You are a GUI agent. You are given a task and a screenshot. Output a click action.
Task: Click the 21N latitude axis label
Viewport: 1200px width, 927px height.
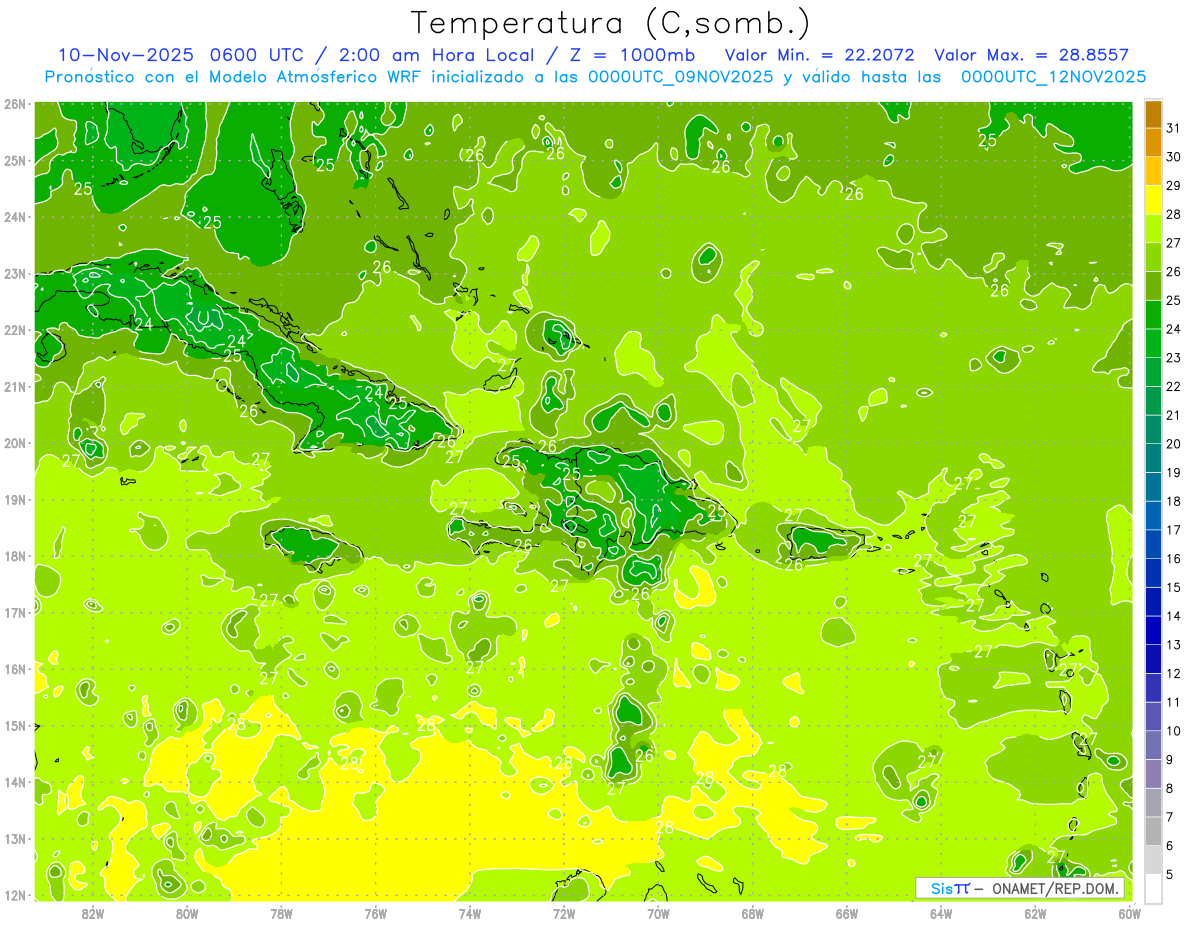point(14,387)
